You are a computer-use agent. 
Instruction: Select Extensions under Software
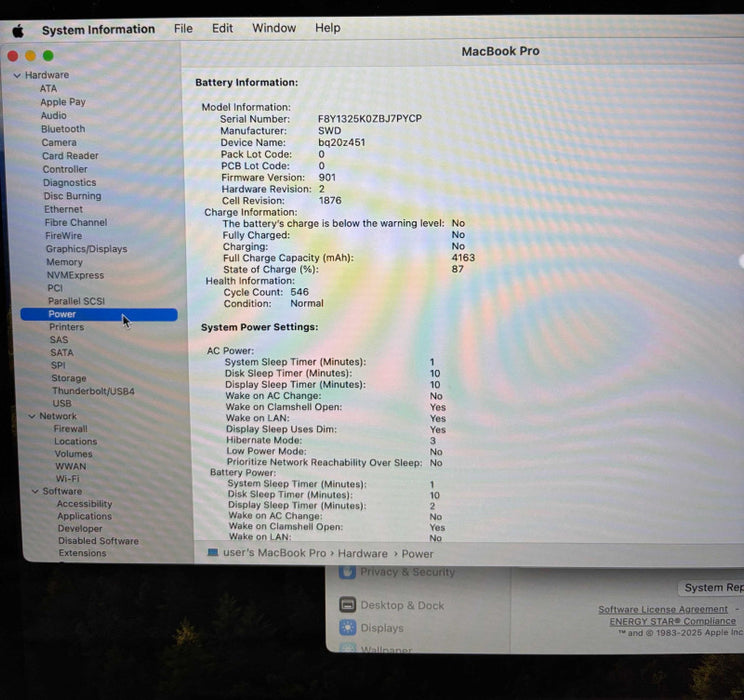tap(83, 553)
